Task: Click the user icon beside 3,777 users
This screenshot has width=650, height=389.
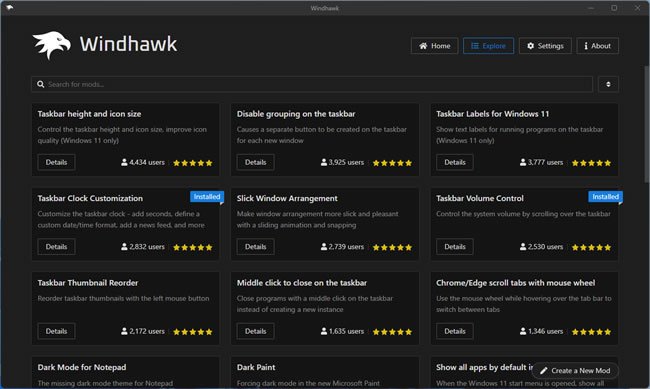Action: (x=523, y=162)
